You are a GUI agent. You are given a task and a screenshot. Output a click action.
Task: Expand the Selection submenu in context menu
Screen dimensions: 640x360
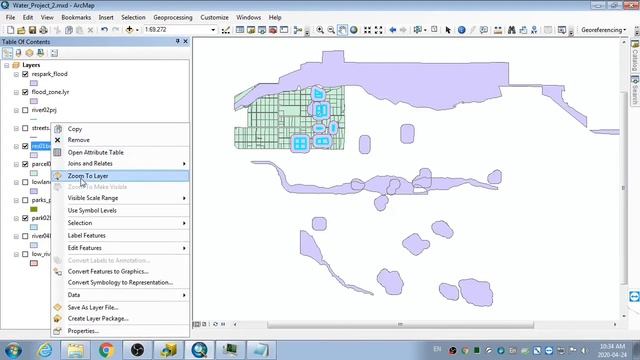pos(120,223)
